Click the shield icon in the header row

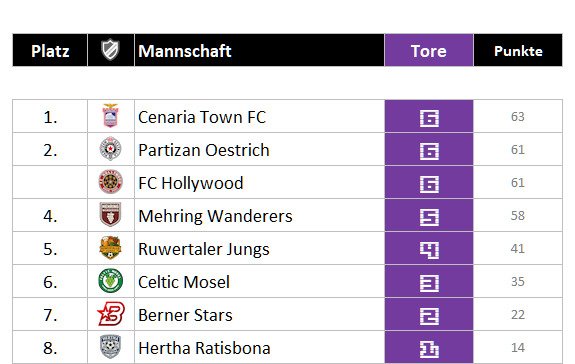point(110,50)
